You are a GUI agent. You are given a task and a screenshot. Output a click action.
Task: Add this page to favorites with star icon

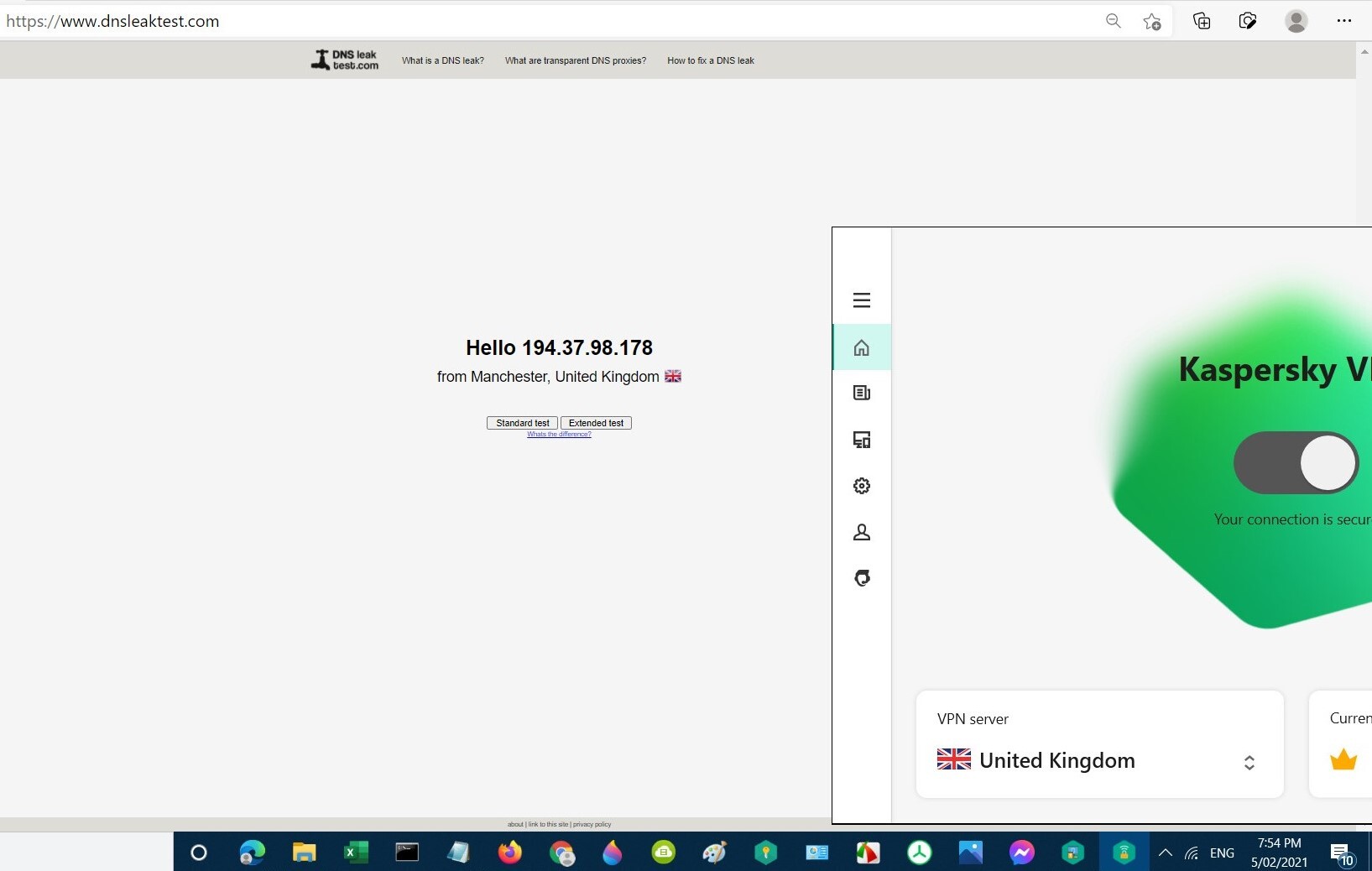1152,21
